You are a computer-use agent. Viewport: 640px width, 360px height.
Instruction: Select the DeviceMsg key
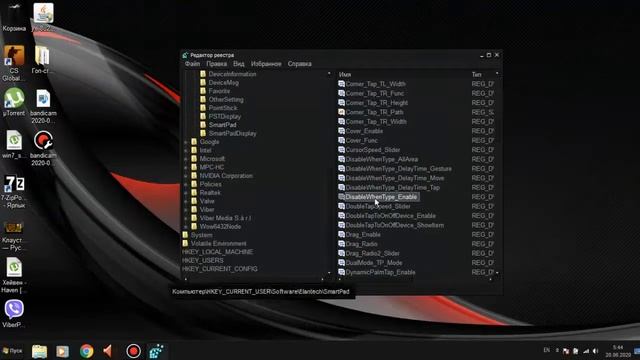223,82
